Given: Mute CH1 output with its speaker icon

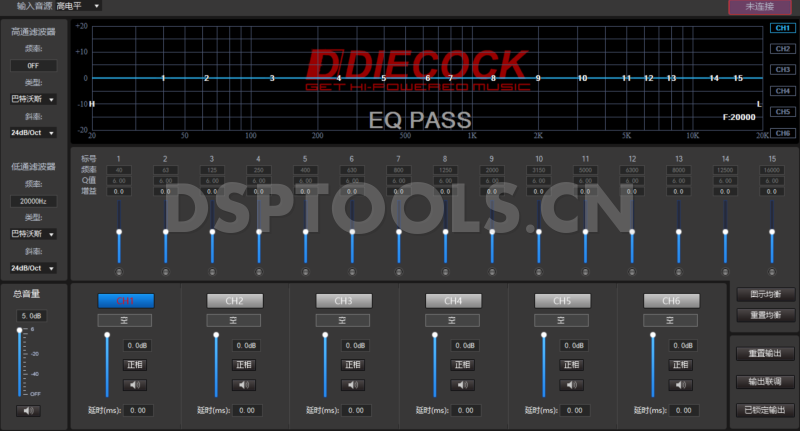Looking at the screenshot, I should coord(136,385).
